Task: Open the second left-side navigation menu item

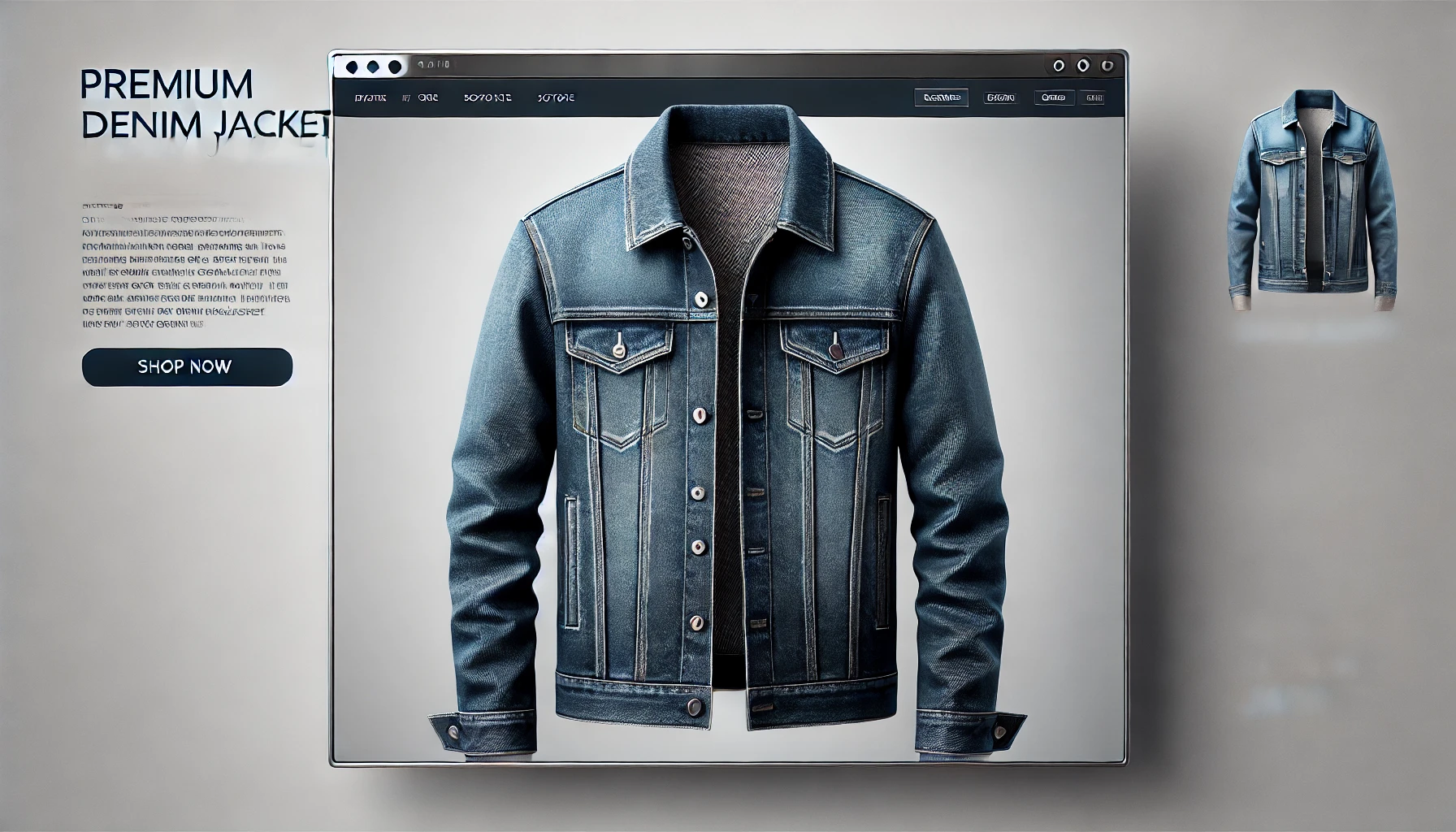Action: click(x=421, y=97)
